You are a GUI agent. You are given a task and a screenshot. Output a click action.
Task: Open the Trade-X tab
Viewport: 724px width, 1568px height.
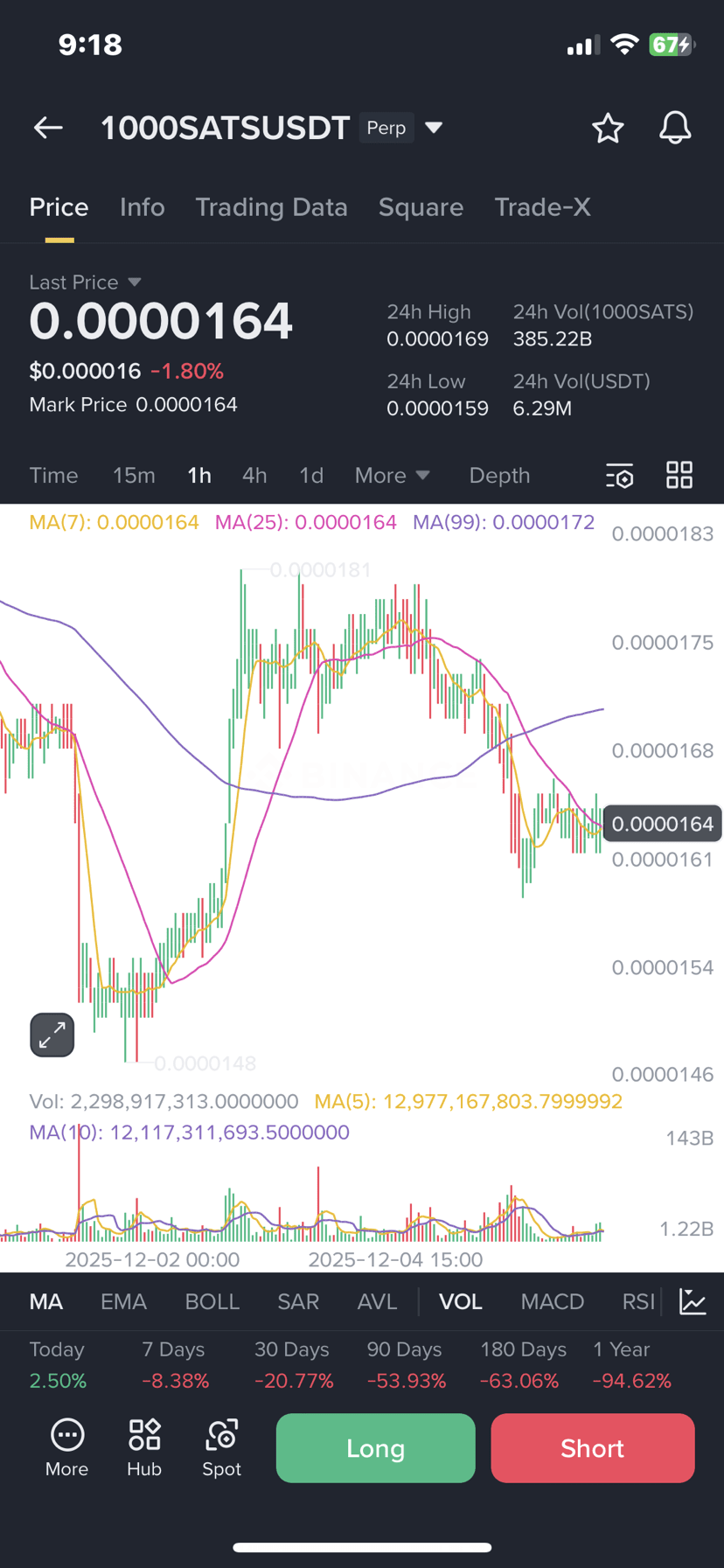(x=542, y=207)
